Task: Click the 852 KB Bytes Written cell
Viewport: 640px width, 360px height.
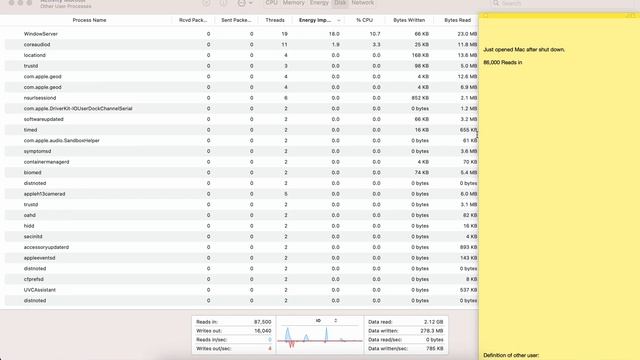Action: 420,98
